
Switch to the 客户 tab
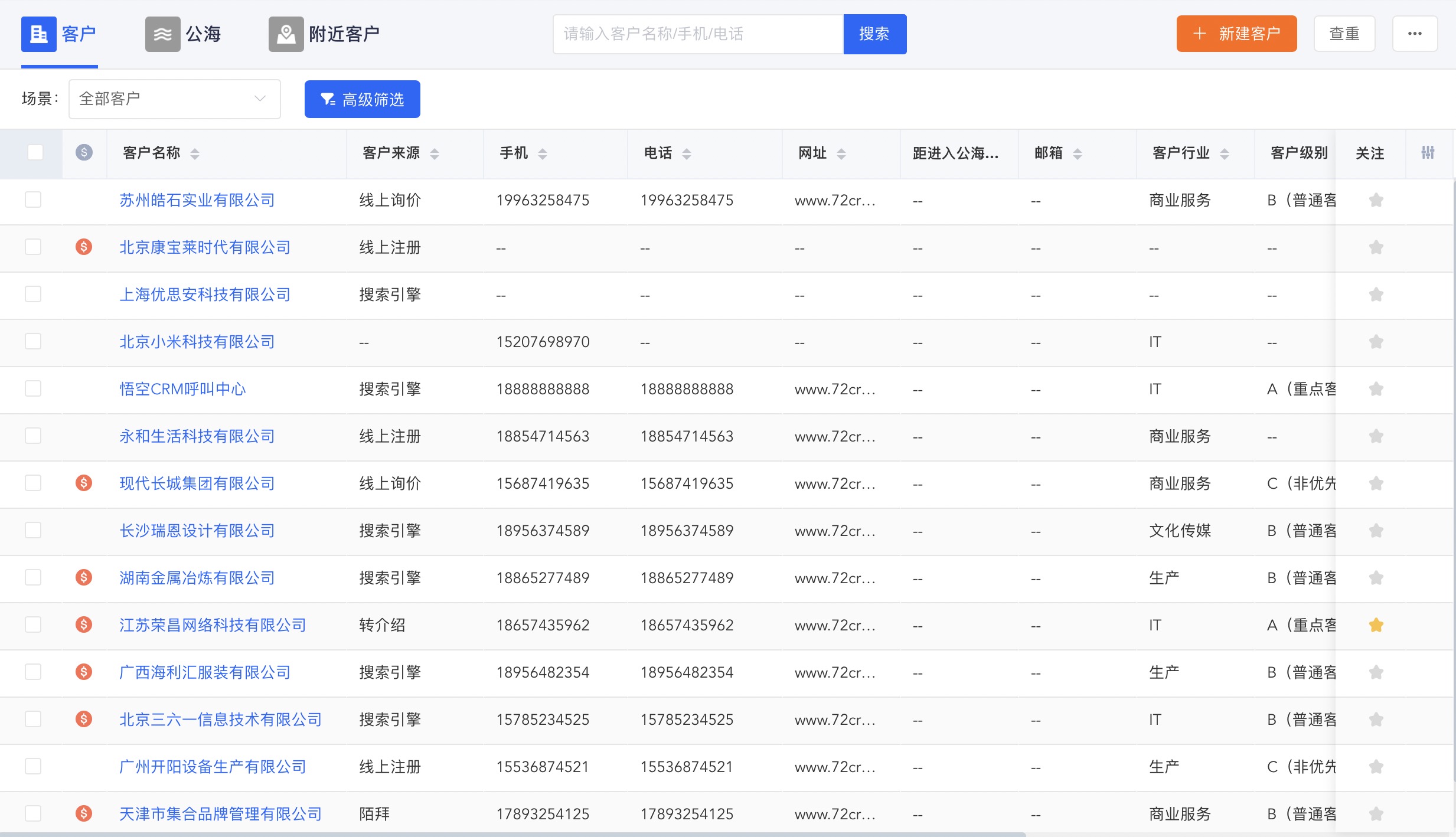(x=59, y=34)
